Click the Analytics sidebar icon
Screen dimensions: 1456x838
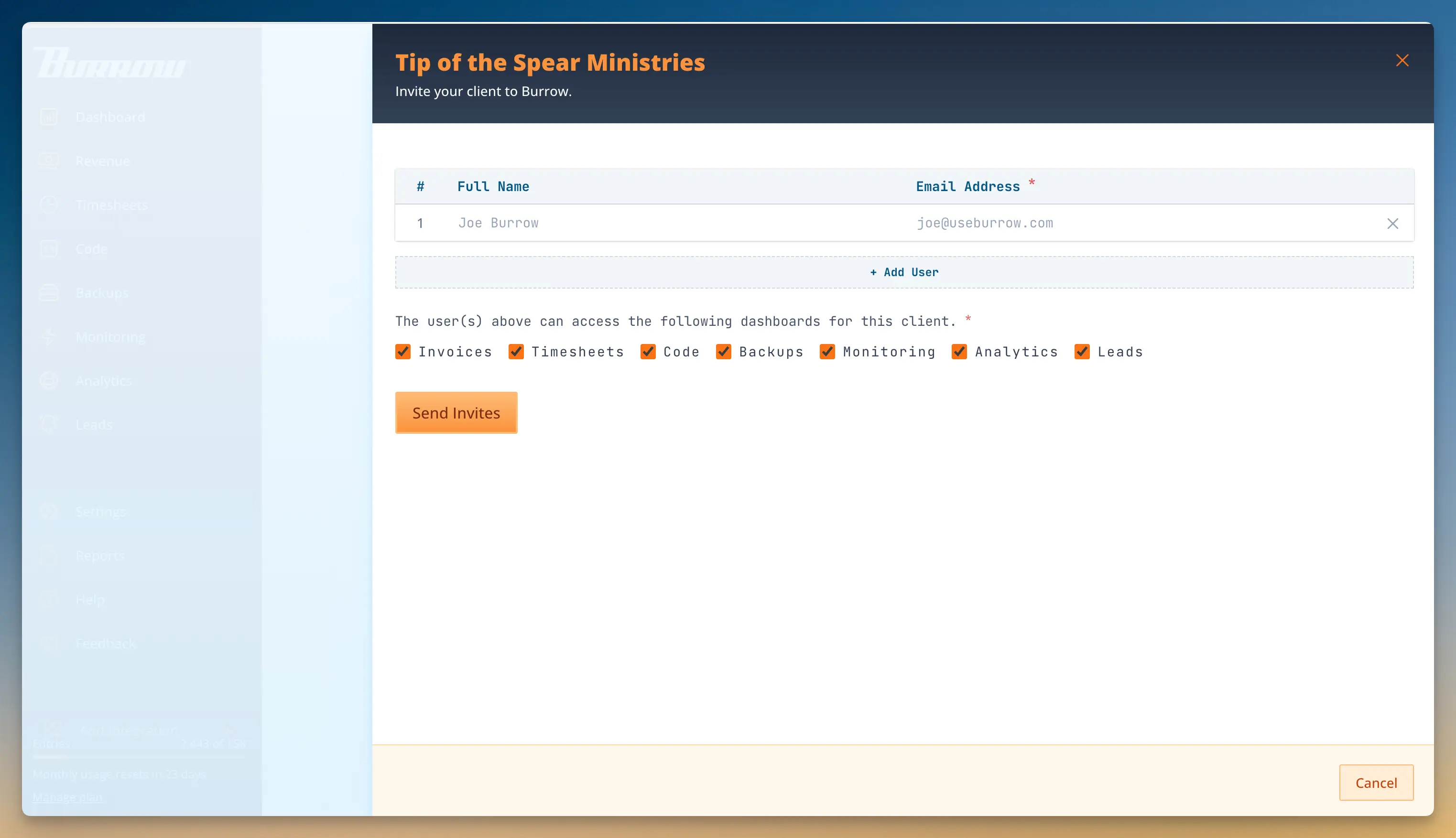(x=49, y=381)
